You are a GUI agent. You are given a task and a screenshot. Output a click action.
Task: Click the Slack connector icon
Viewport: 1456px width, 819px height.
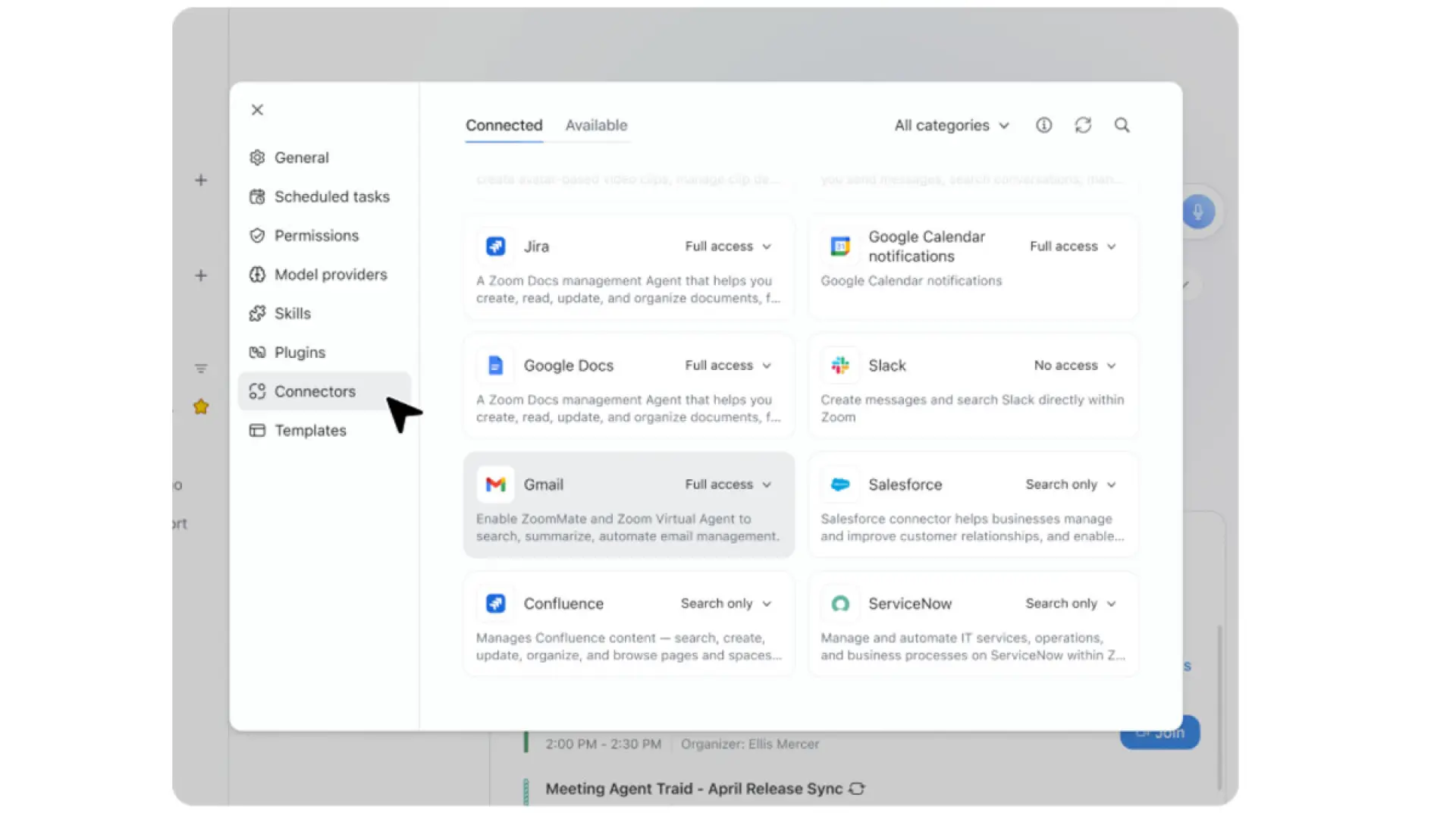click(840, 366)
